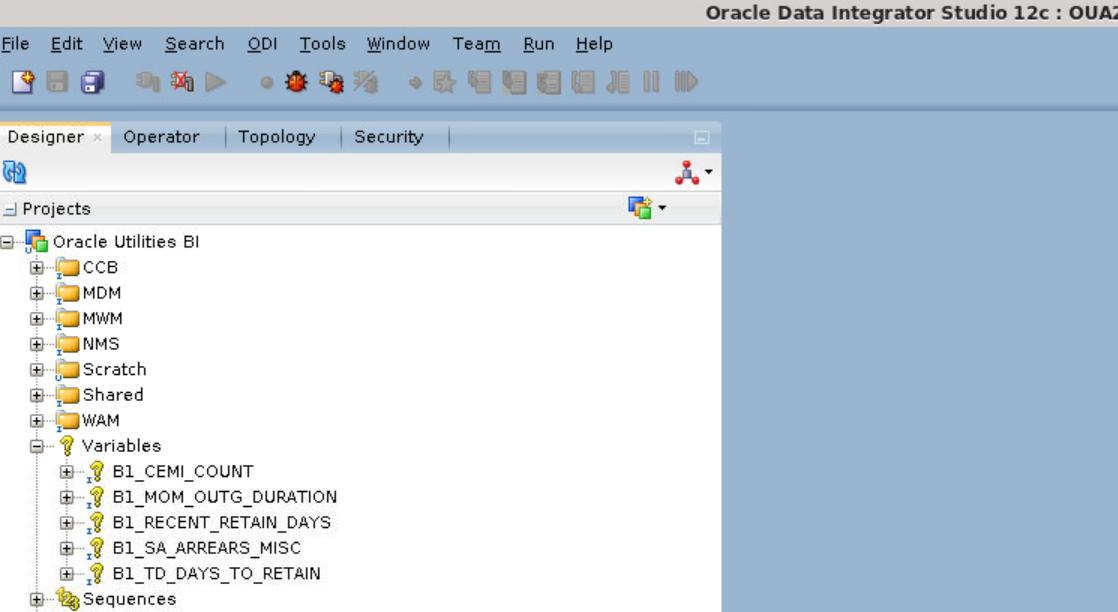Click the B1_CEMI_COUNT variable icon
This screenshot has width=1118, height=612.
point(96,471)
